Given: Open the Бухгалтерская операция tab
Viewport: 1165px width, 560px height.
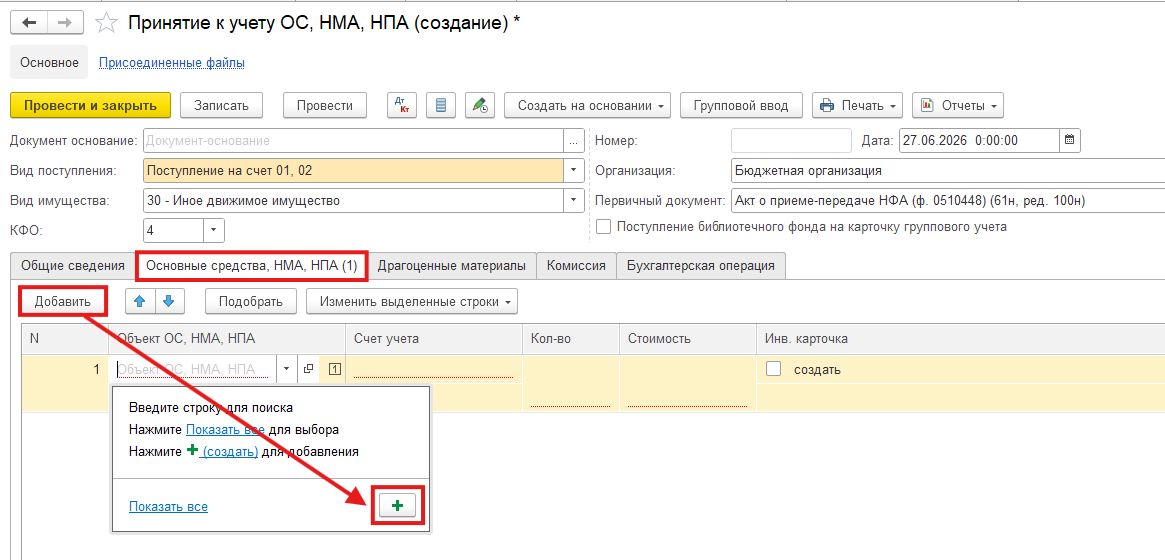Looking at the screenshot, I should [x=701, y=266].
